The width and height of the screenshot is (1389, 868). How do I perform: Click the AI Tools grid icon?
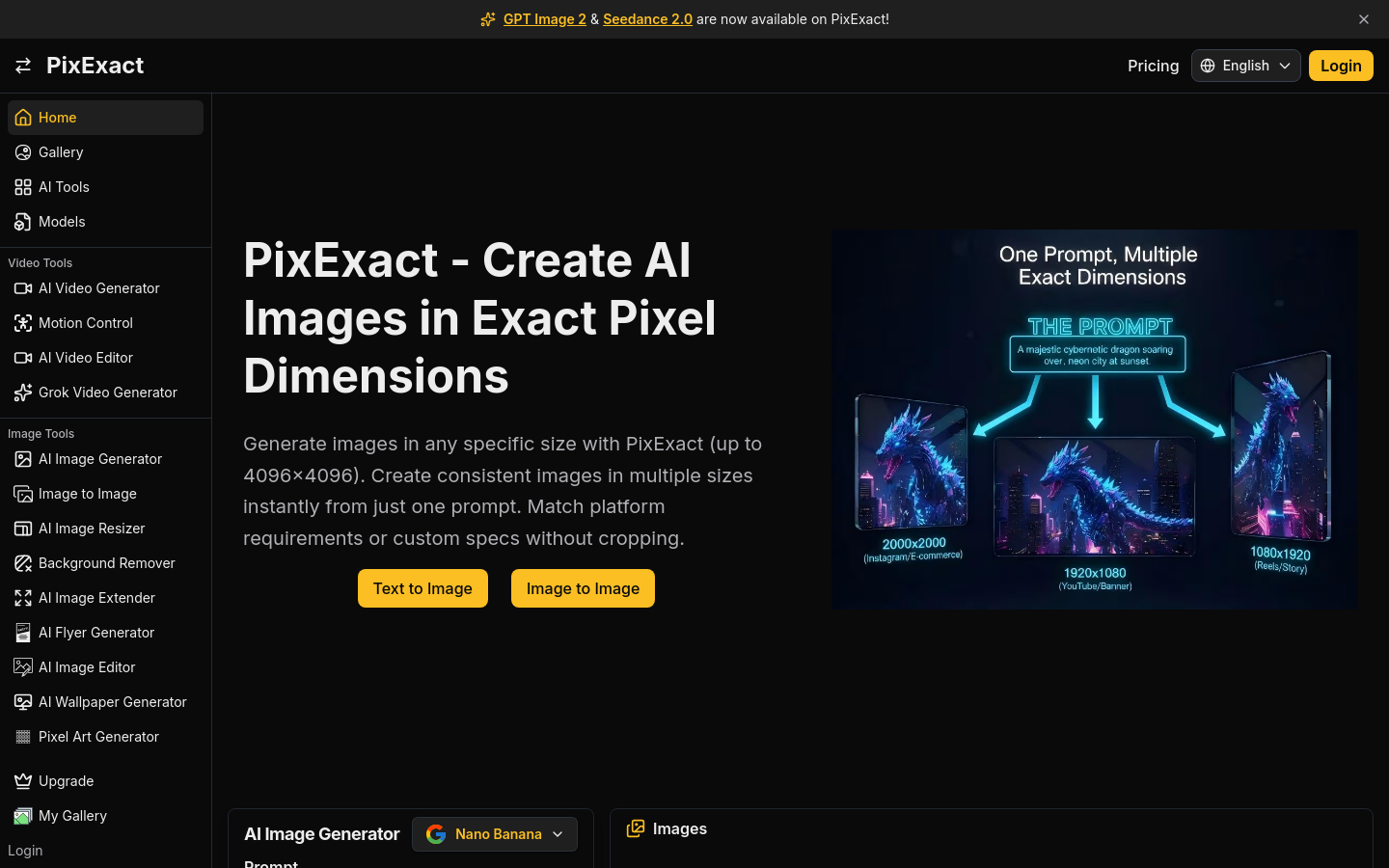click(x=23, y=187)
